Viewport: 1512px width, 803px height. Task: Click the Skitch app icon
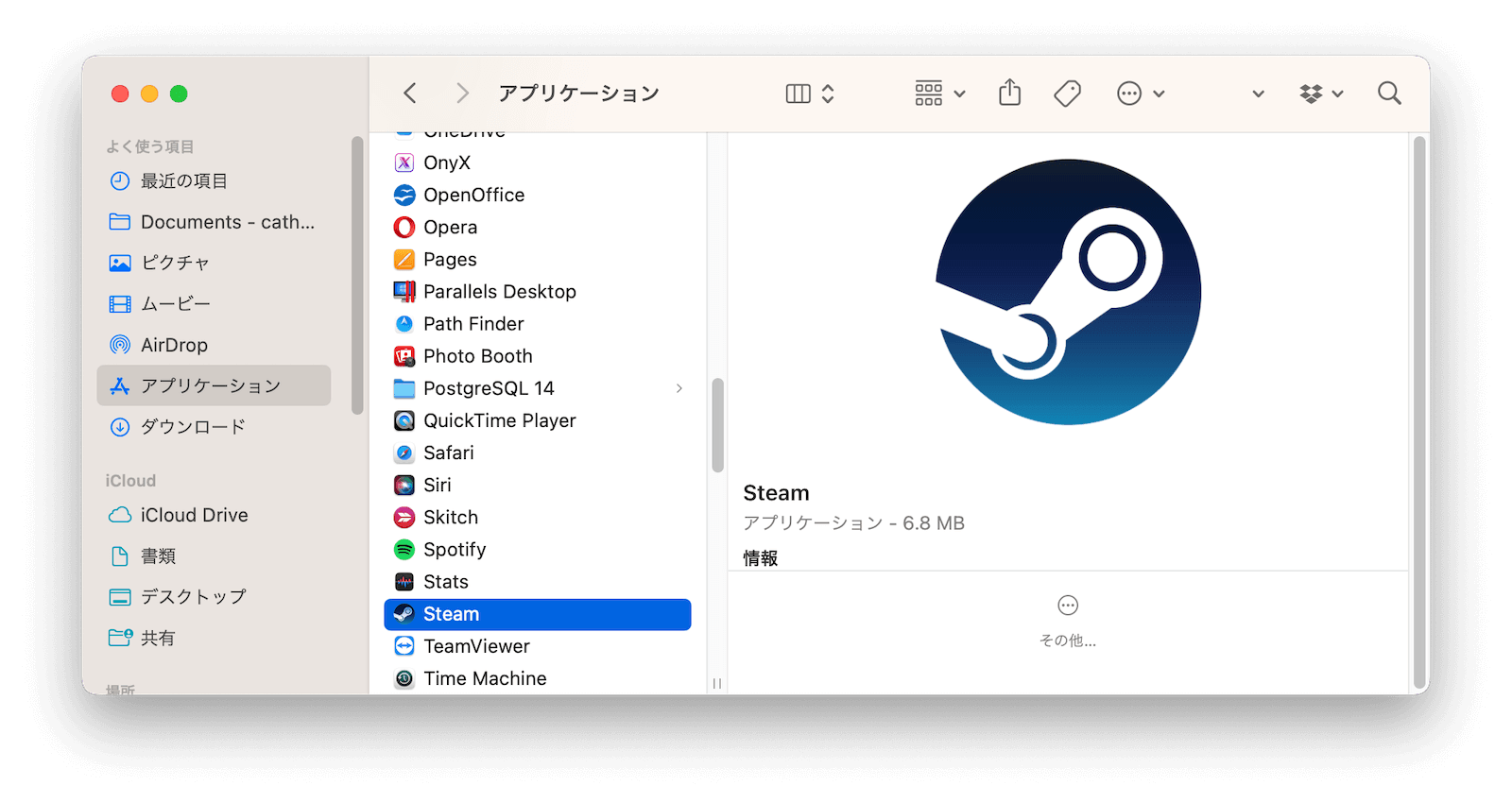[x=404, y=517]
